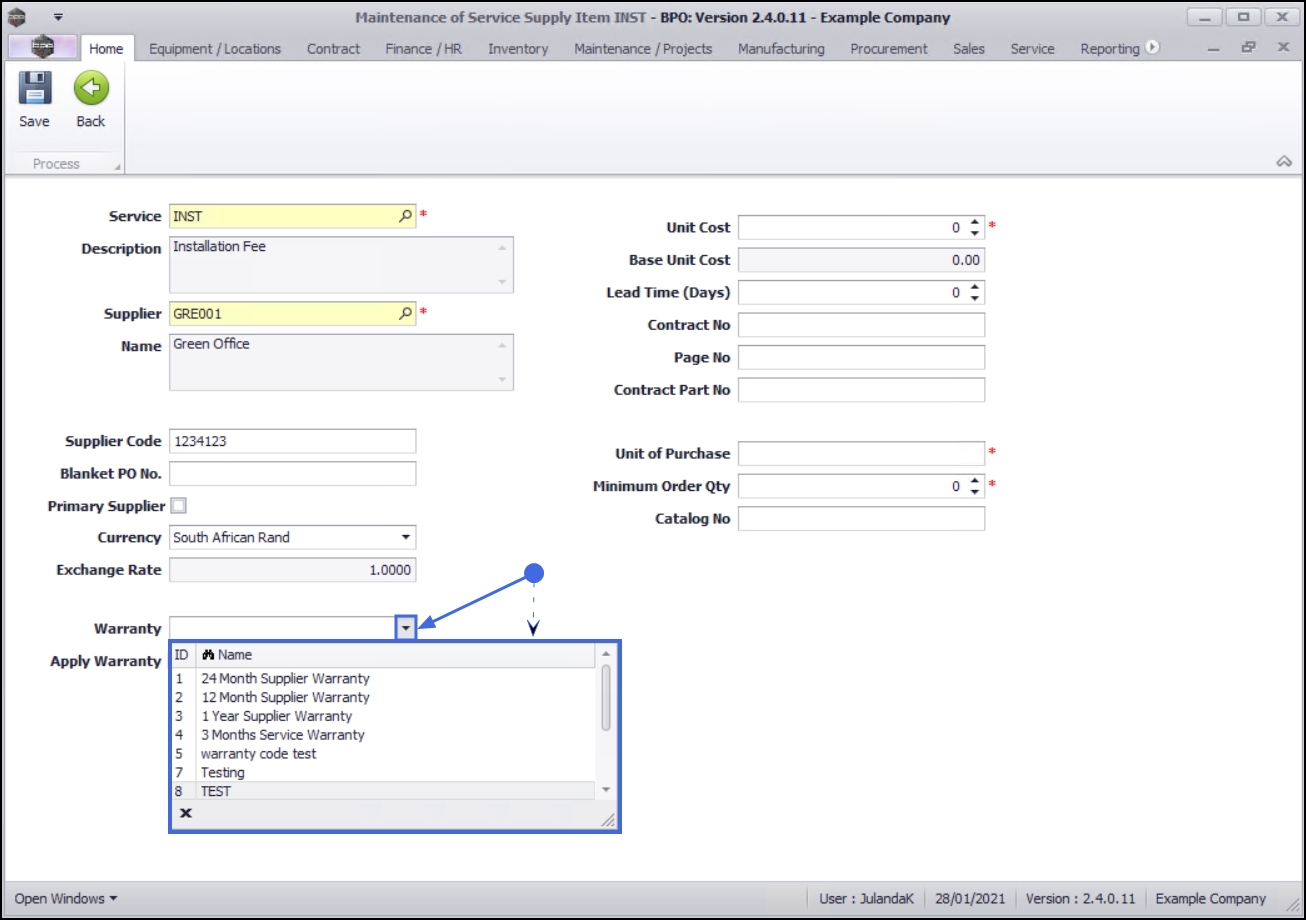Select 24 Month Supplier Warranty from the list
The image size is (1306, 920).
(384, 678)
